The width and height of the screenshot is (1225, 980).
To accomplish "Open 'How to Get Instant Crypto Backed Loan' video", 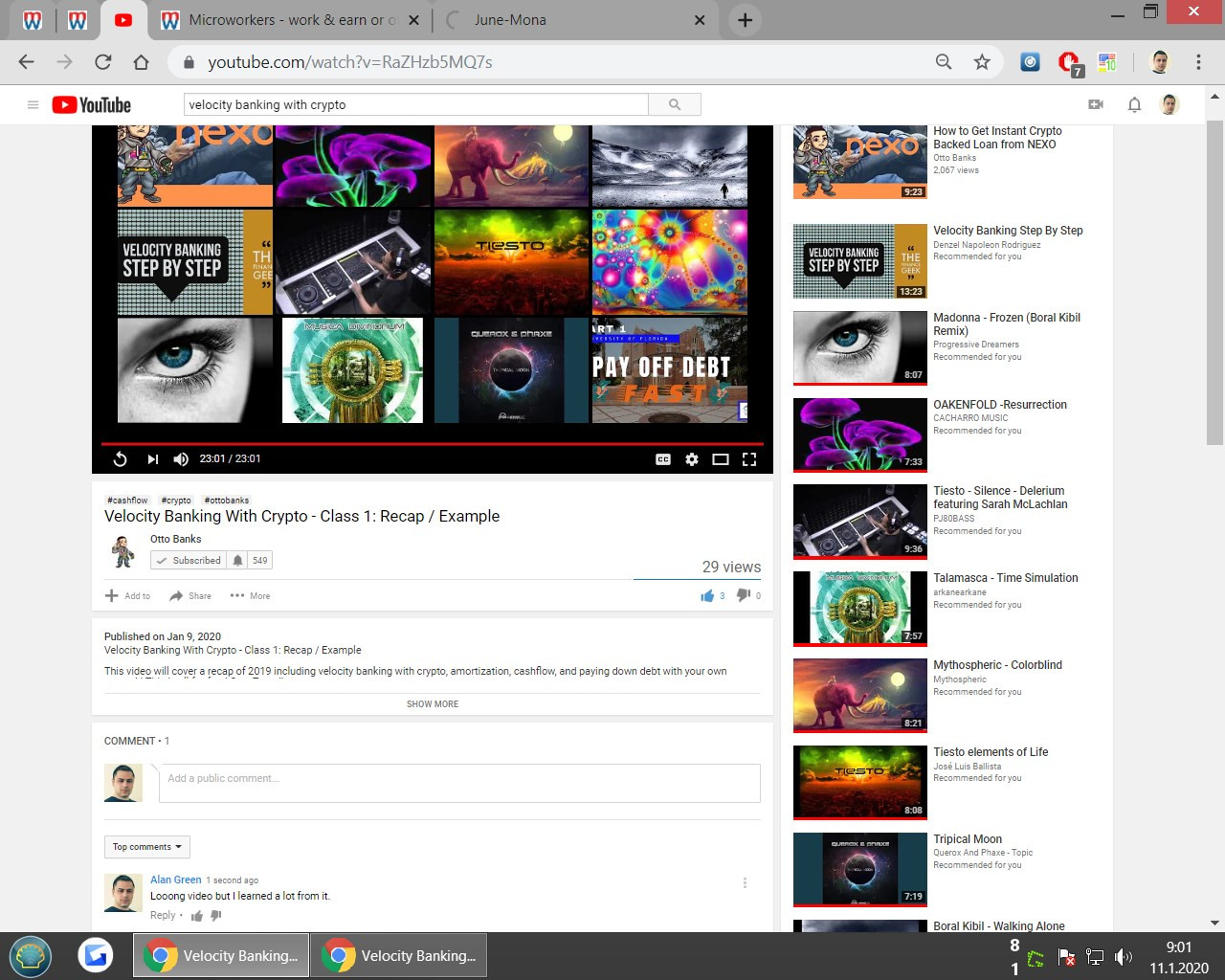I will [997, 138].
